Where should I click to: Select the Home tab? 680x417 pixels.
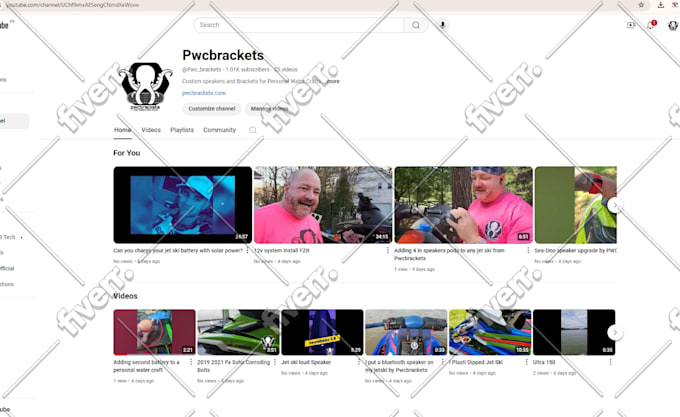[x=123, y=130]
